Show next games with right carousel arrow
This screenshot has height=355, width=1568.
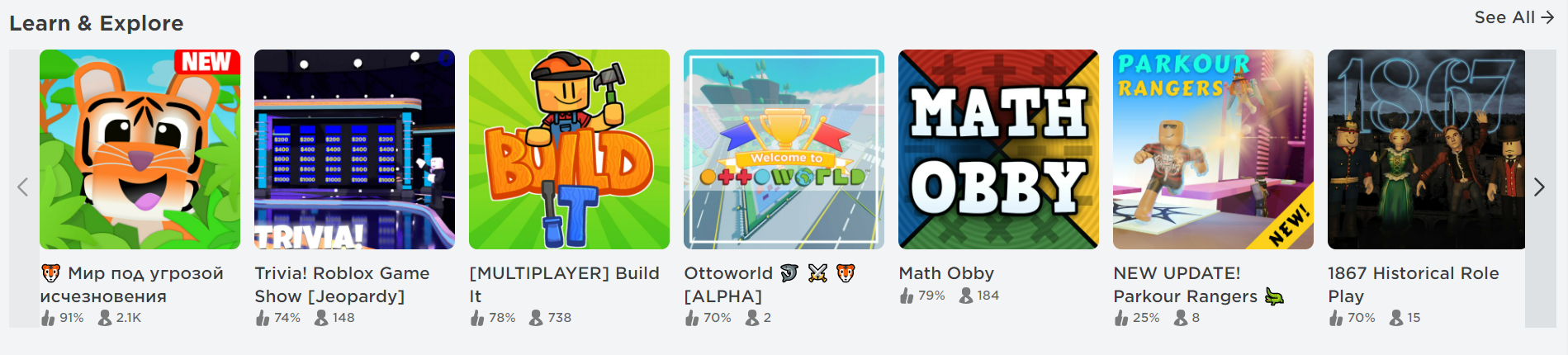click(x=1539, y=187)
